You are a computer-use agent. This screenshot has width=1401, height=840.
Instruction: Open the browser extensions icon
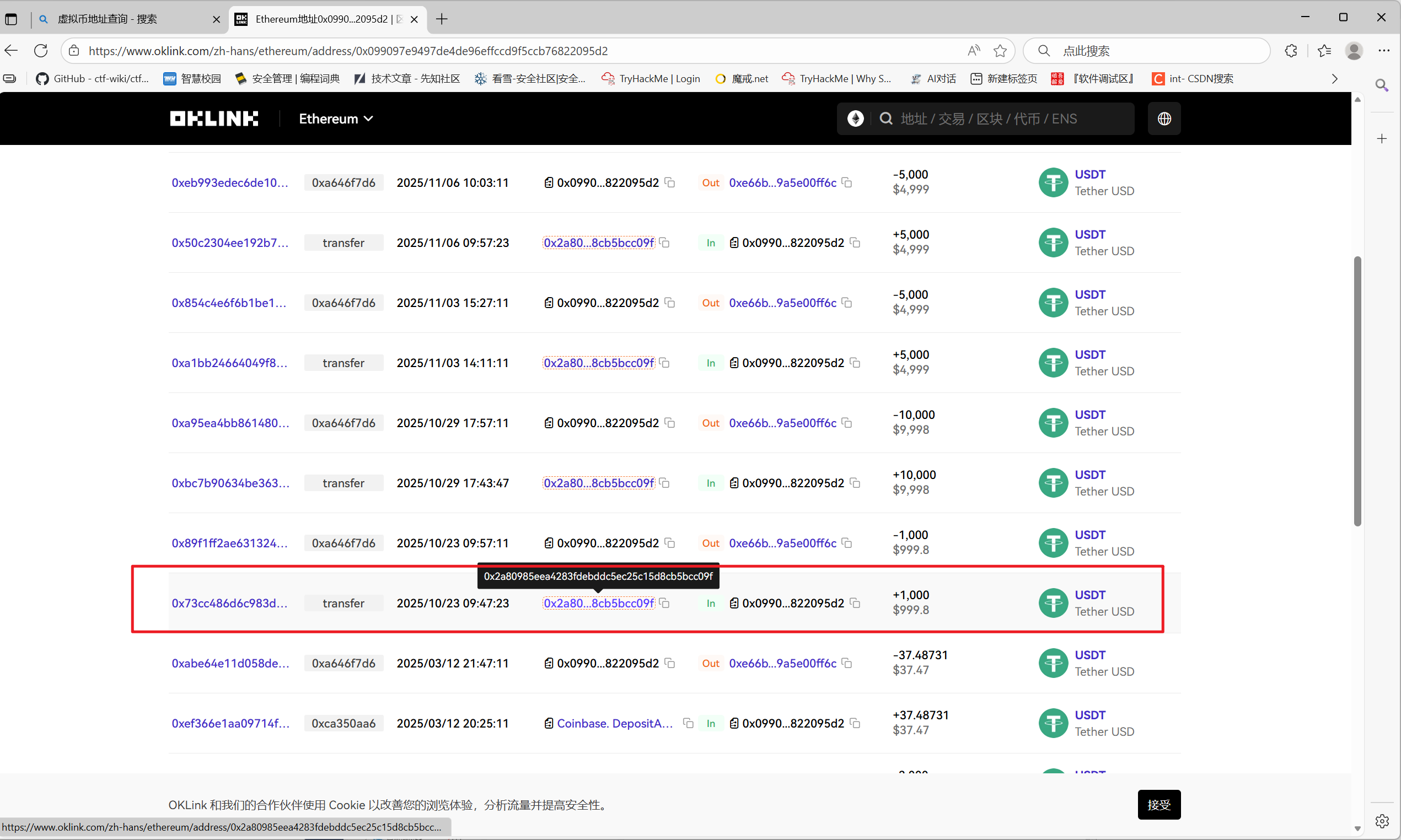1291,51
